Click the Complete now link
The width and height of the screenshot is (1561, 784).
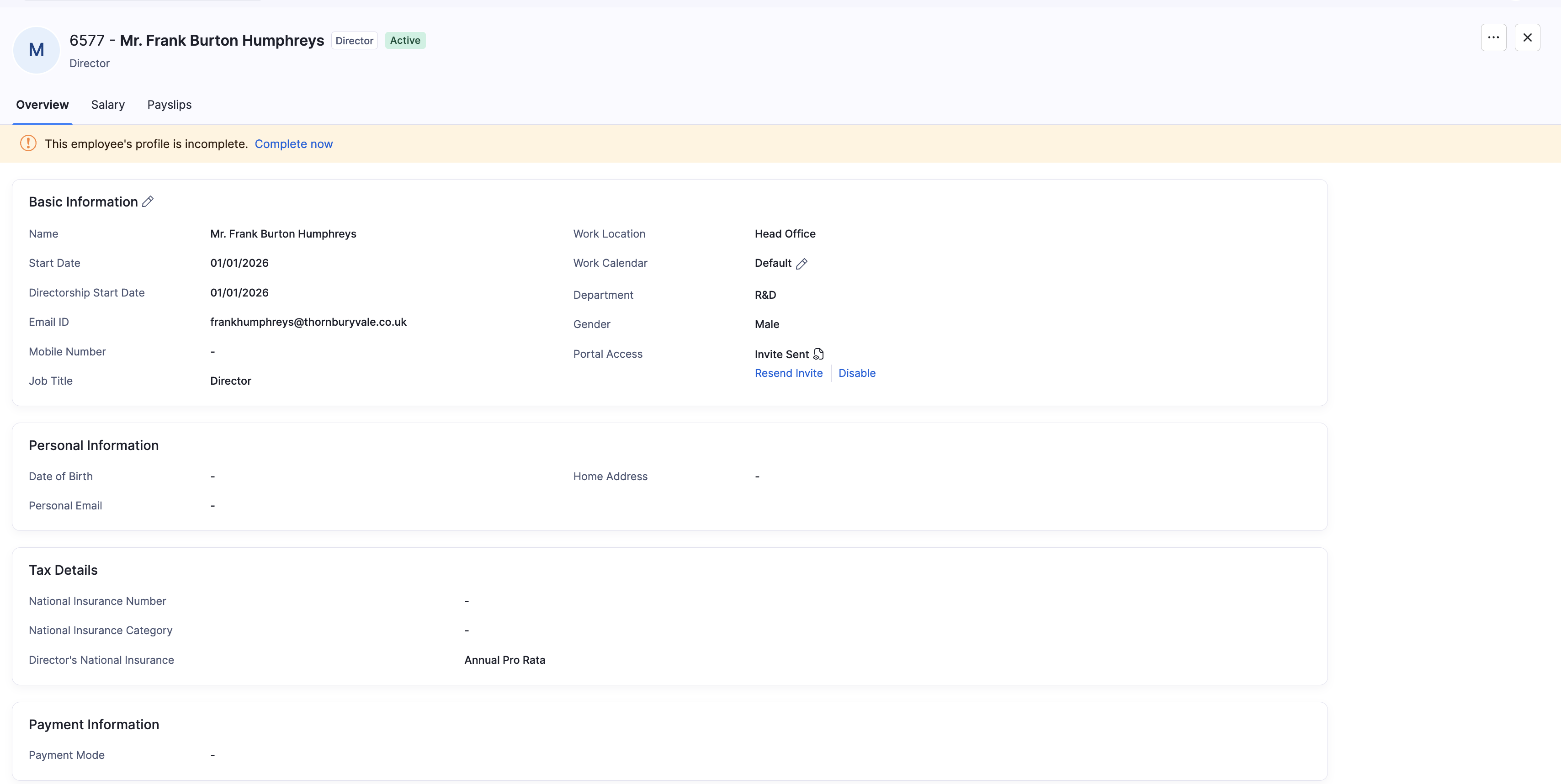pos(293,144)
